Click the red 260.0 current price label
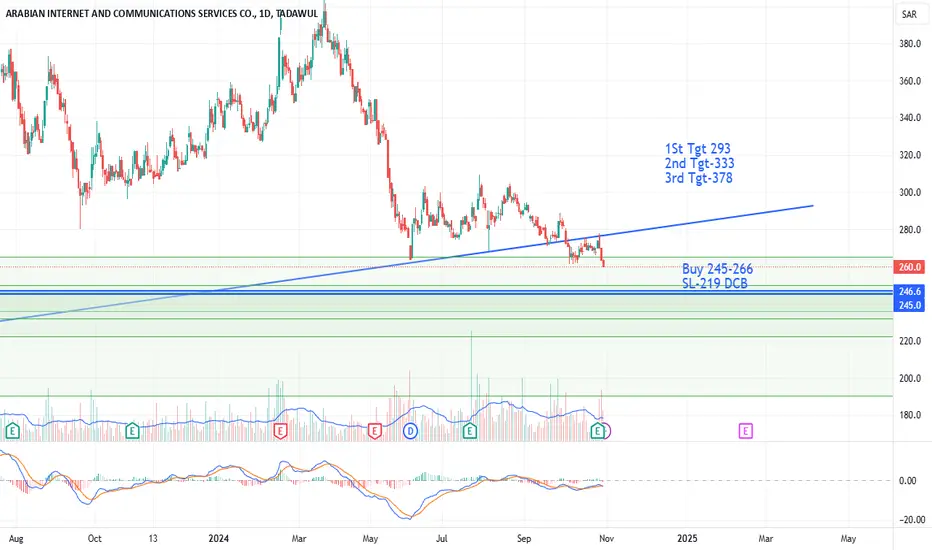Screen dimensions: 932x550 pos(909,267)
